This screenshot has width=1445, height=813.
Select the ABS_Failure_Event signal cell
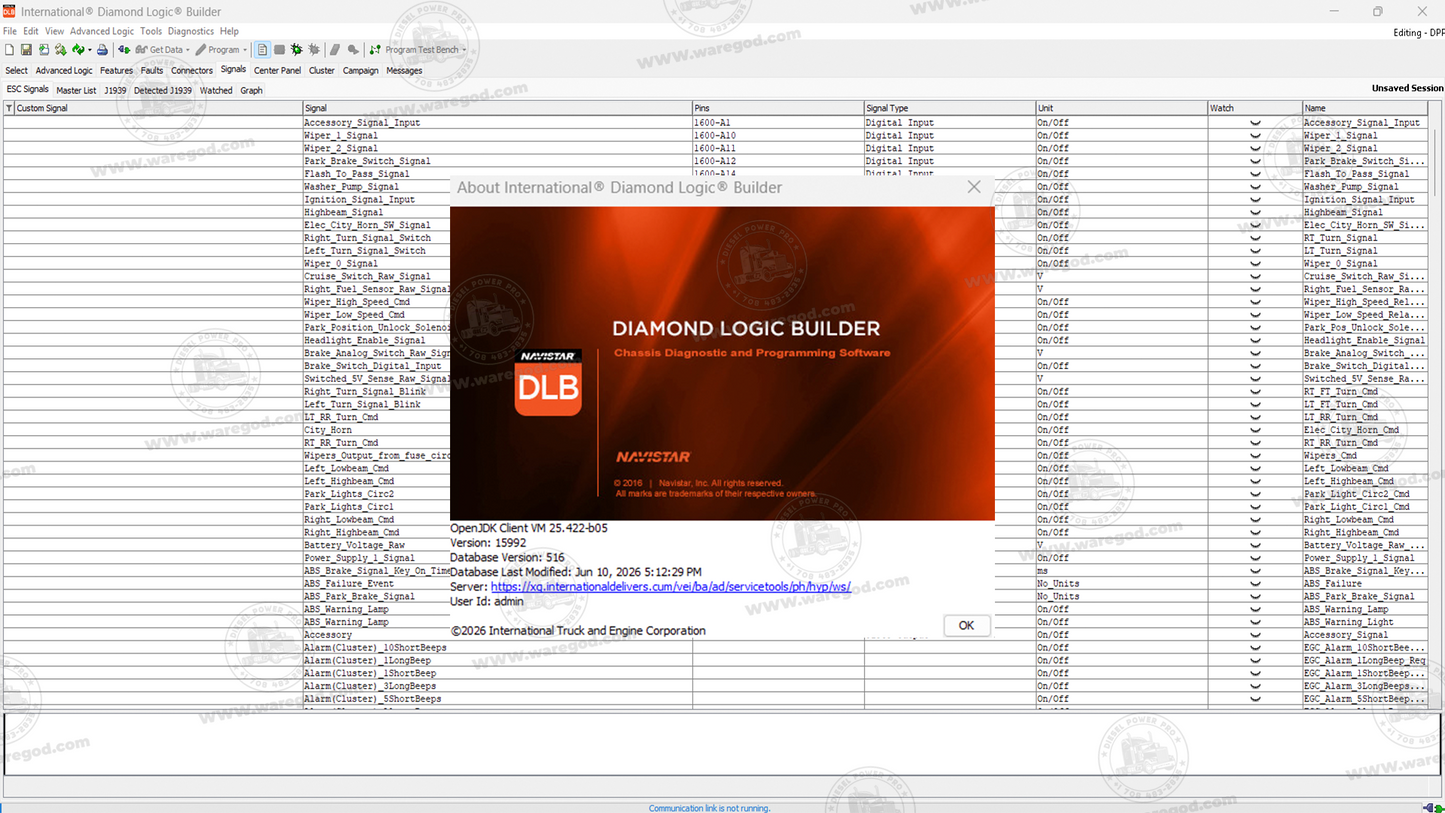(x=376, y=584)
